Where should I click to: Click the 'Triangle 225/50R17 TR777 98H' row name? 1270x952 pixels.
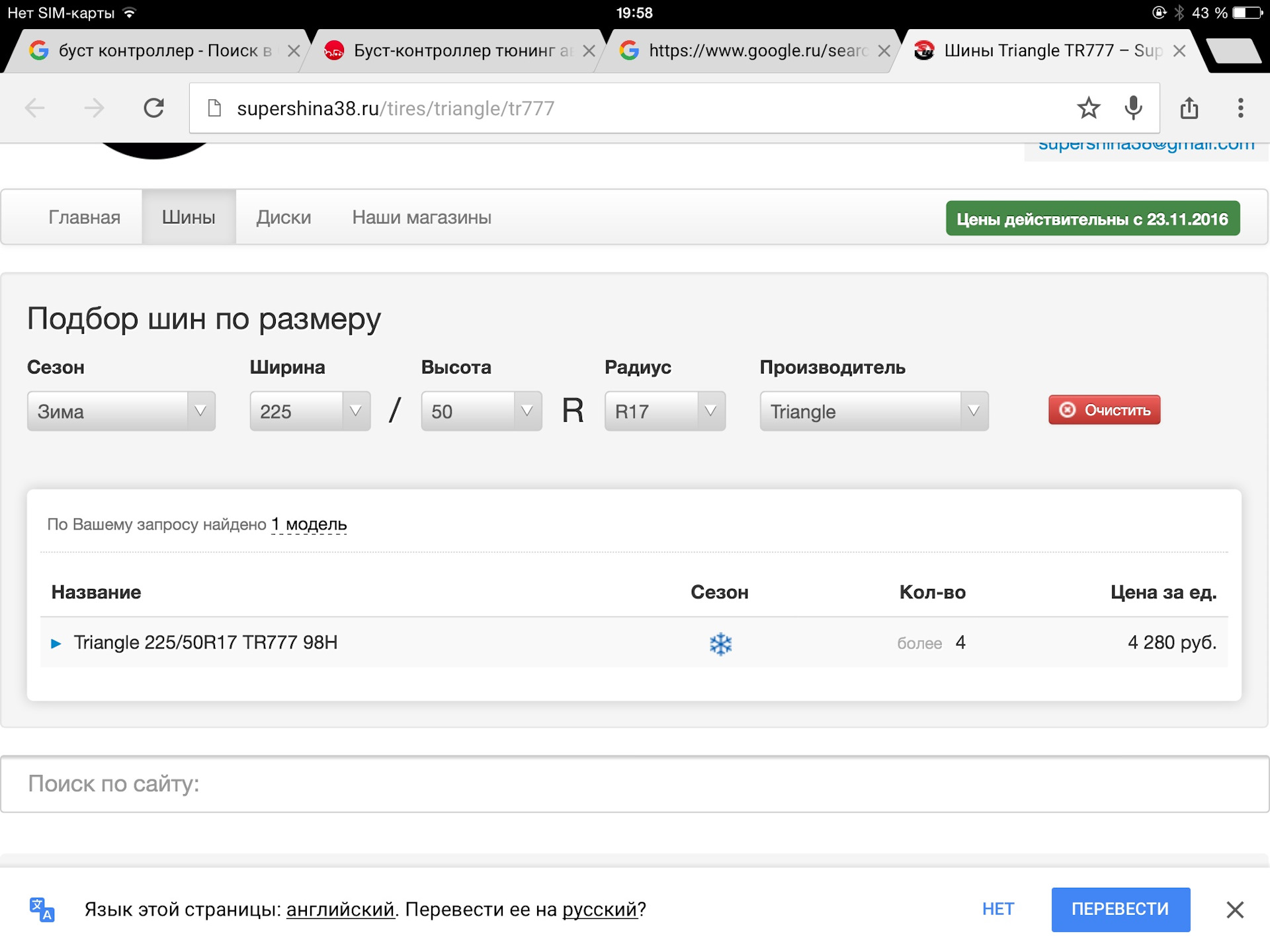click(206, 643)
